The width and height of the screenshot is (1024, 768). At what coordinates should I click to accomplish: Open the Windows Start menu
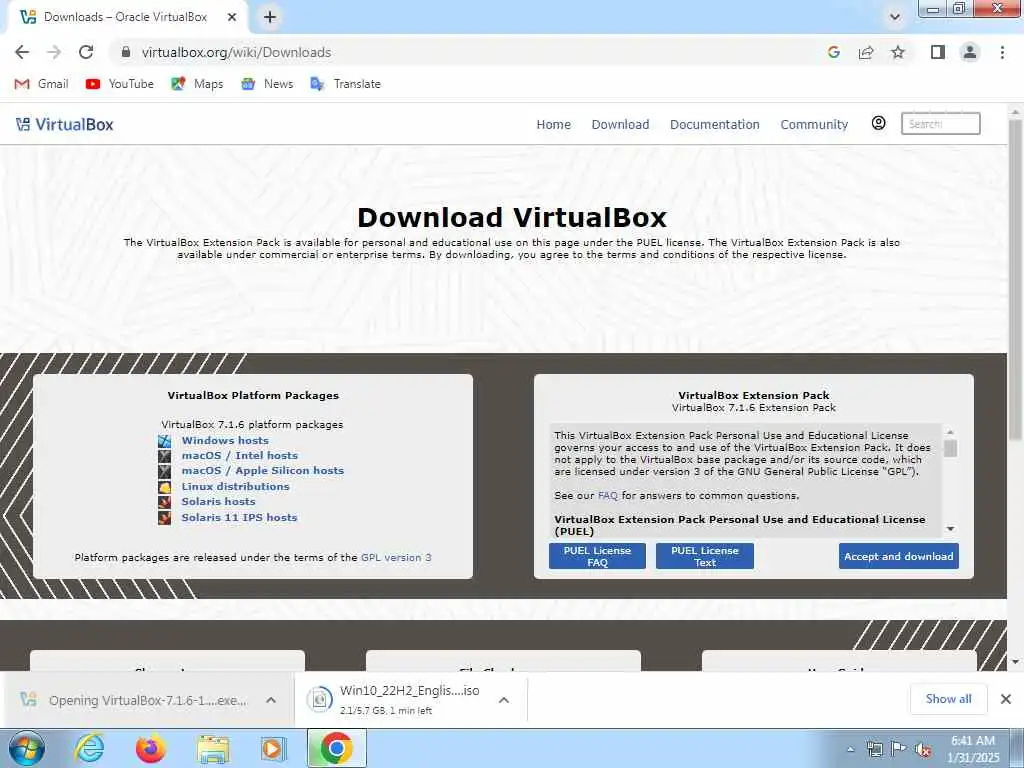pos(26,748)
